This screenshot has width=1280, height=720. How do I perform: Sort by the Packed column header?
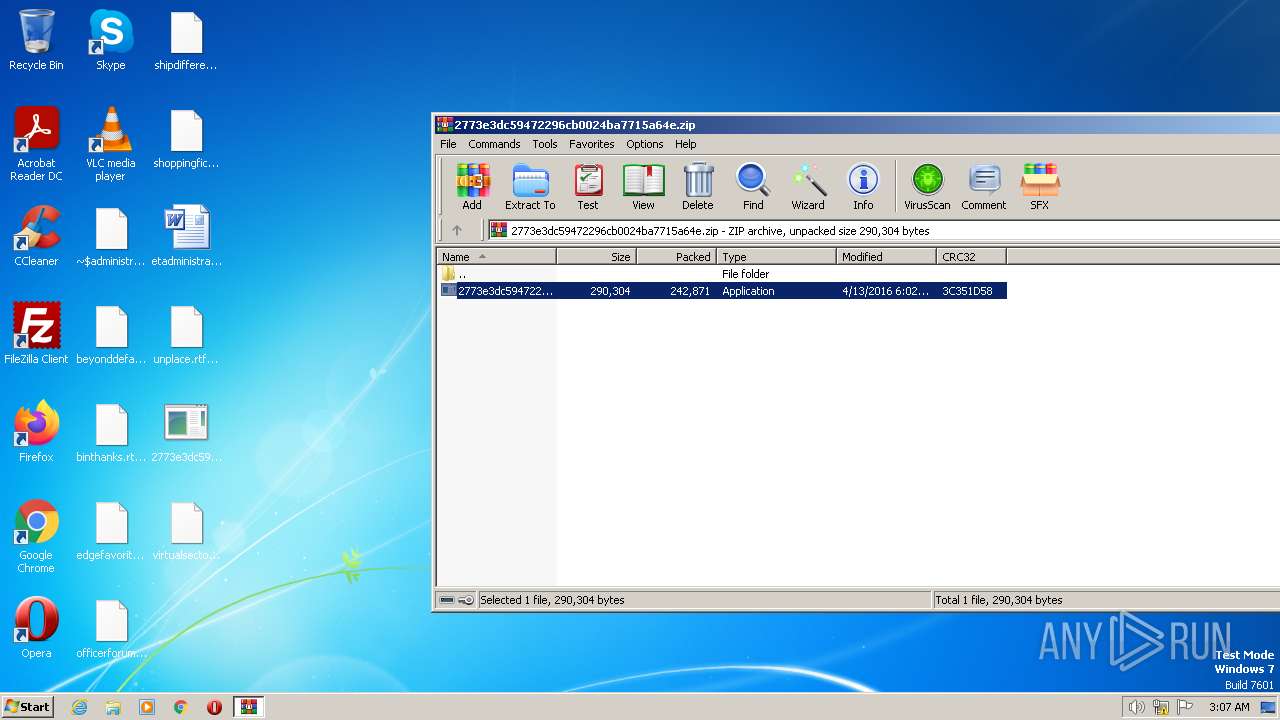[x=677, y=257]
